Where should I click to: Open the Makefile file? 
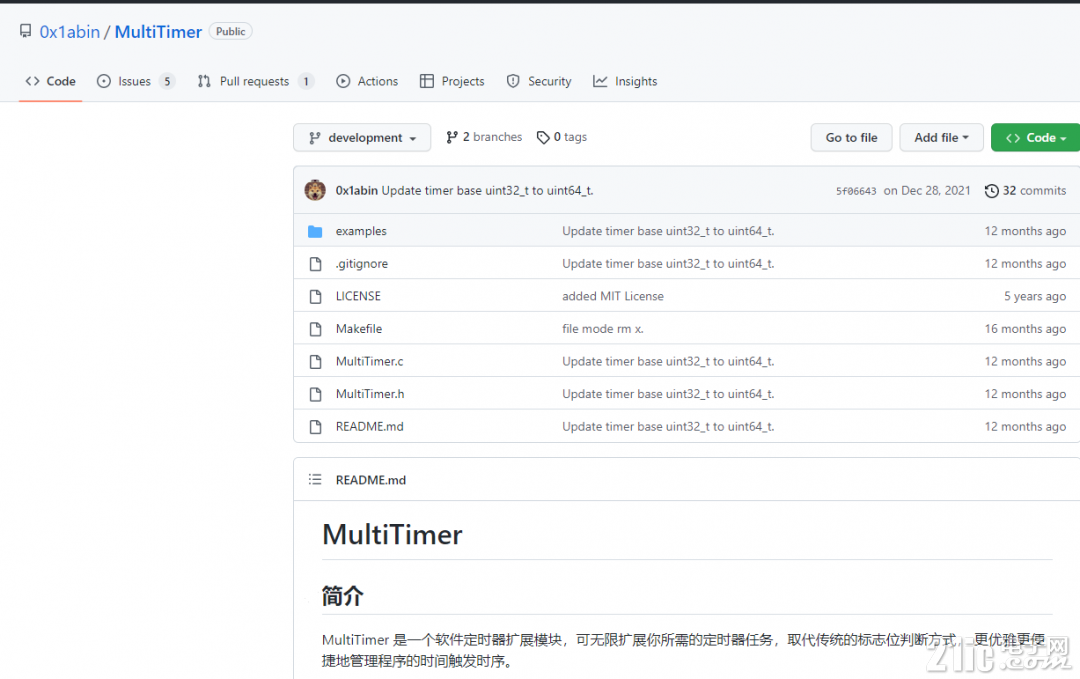(x=359, y=329)
